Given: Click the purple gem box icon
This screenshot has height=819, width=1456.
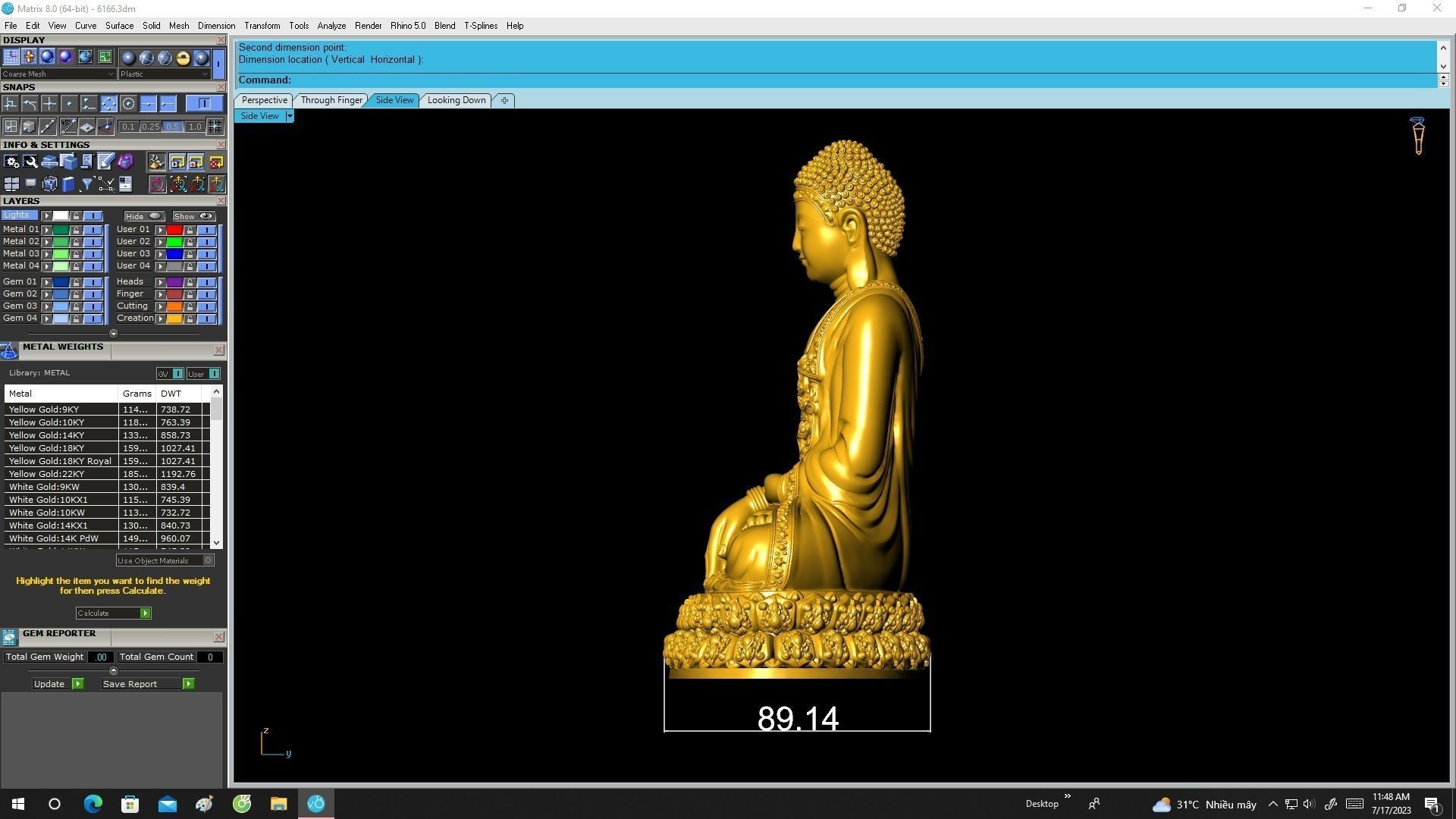Looking at the screenshot, I should click(x=125, y=162).
